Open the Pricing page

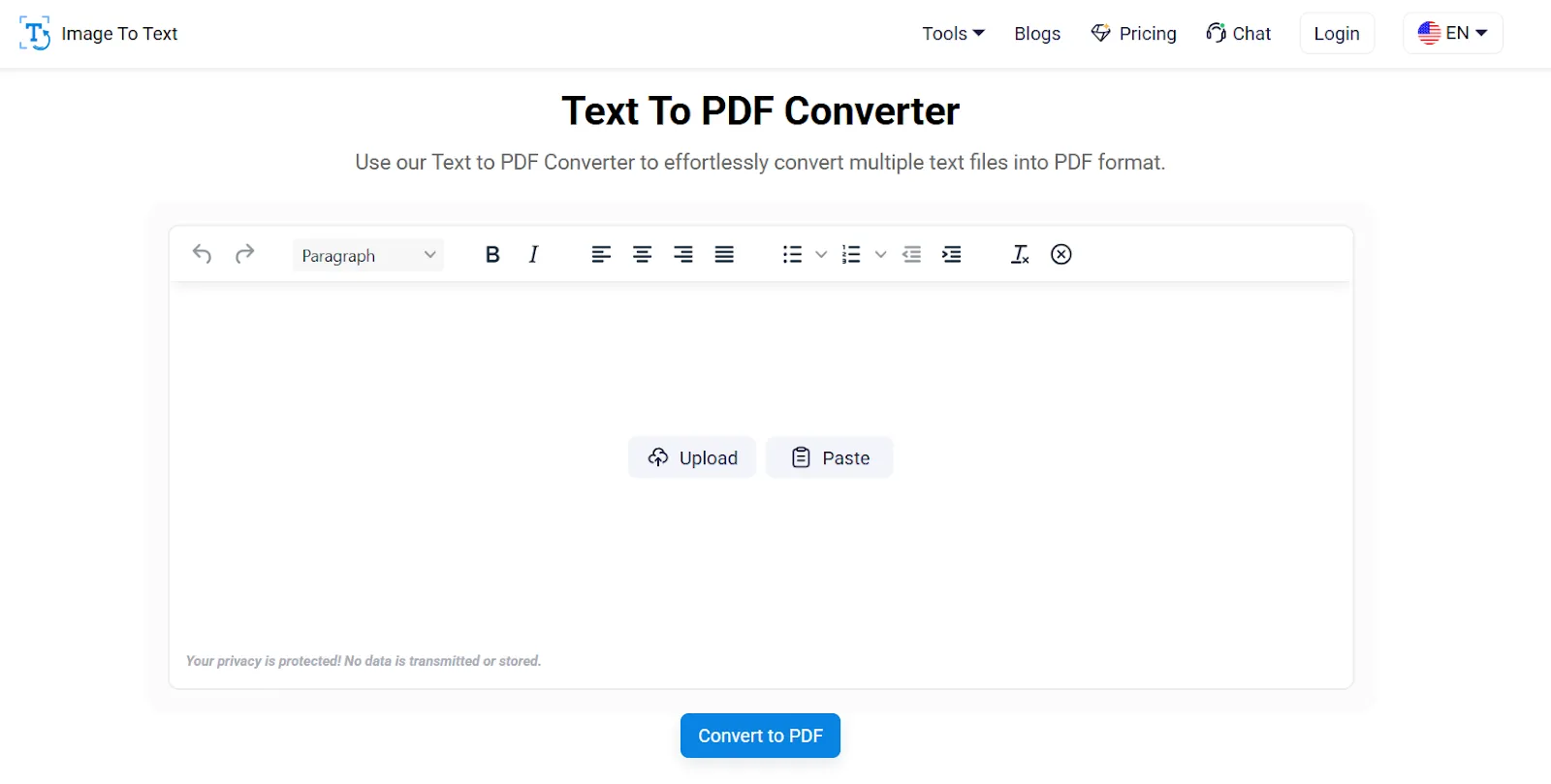tap(1133, 34)
